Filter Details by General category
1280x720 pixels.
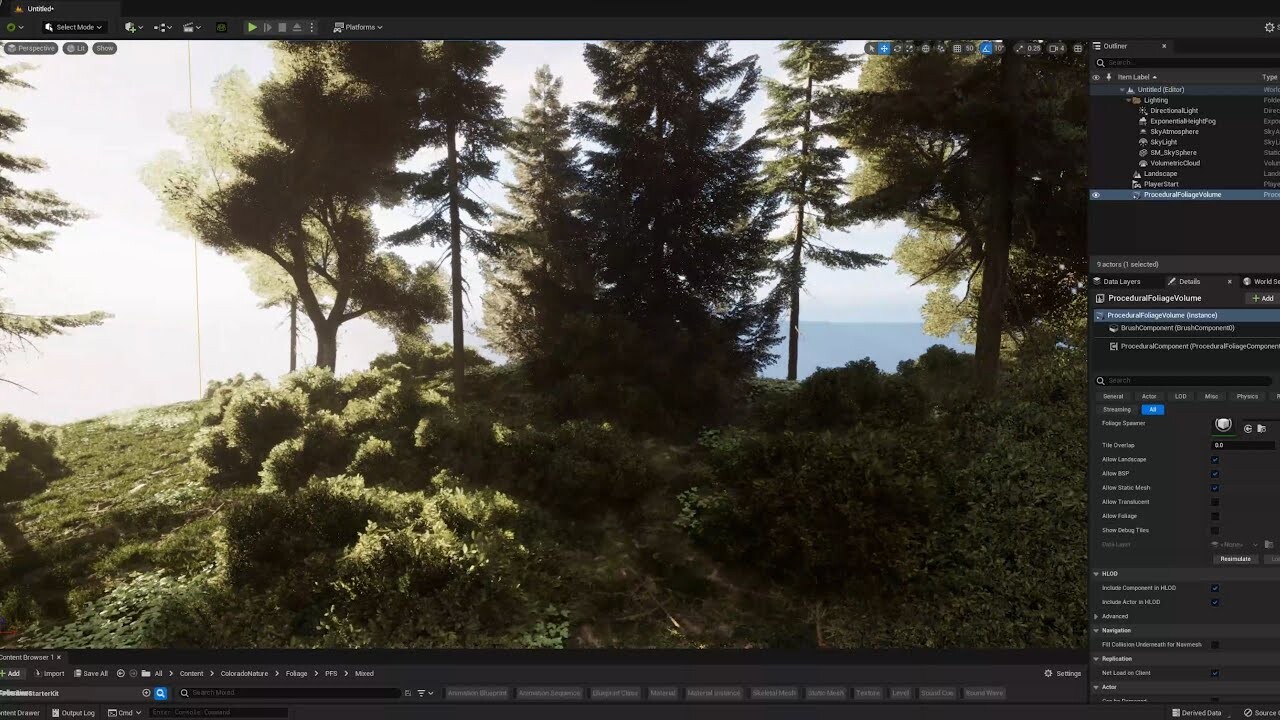(1113, 396)
